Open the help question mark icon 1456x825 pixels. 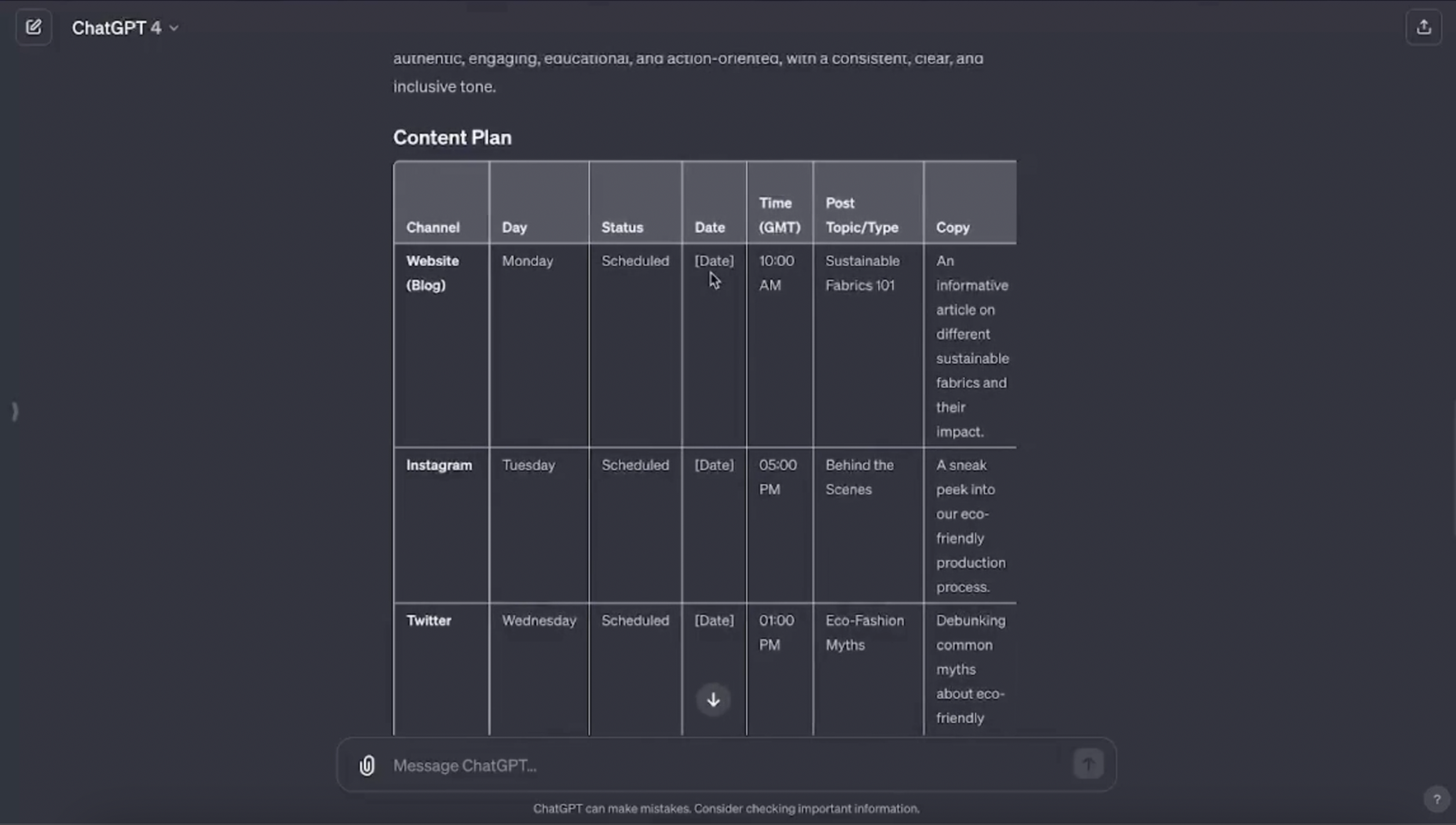coord(1436,800)
